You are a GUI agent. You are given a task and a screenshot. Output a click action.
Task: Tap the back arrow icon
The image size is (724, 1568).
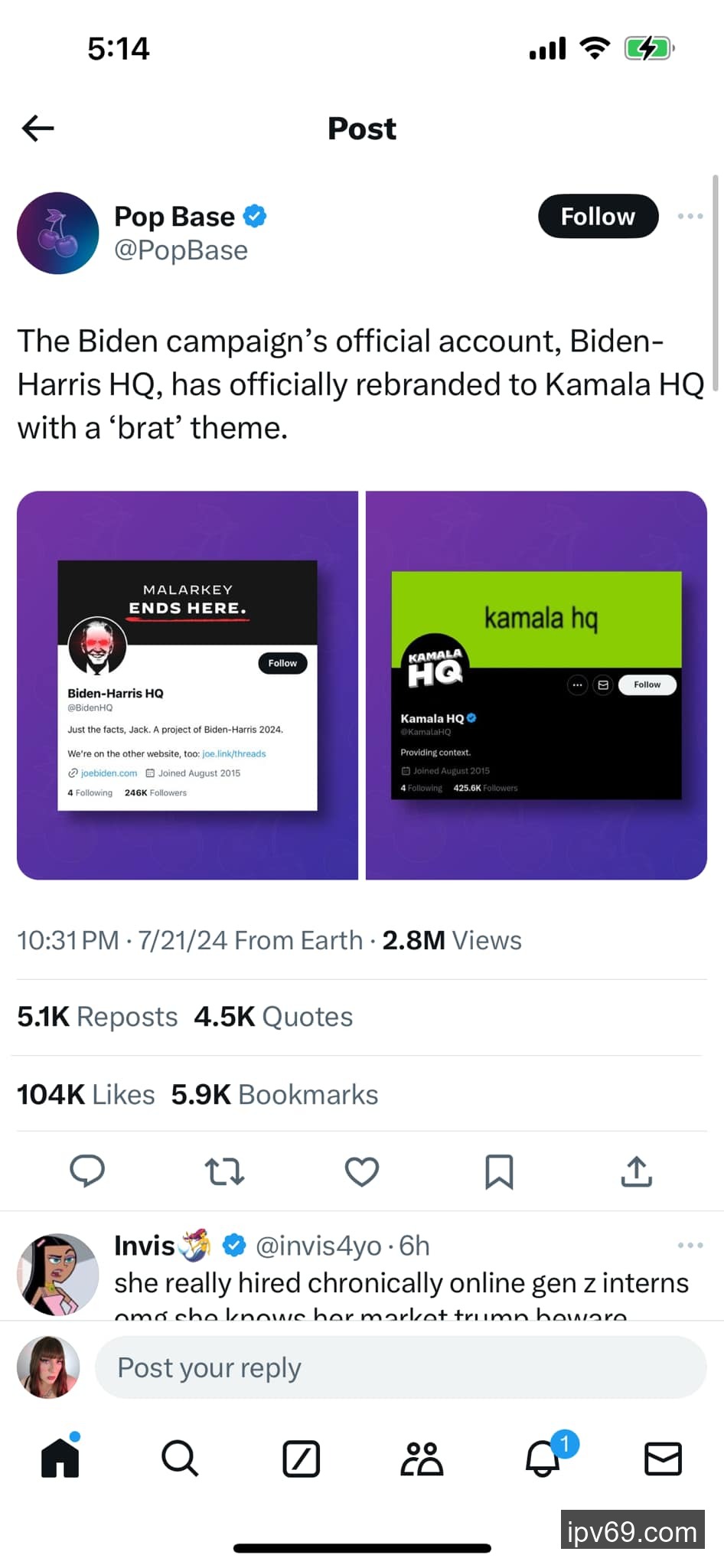[x=38, y=128]
